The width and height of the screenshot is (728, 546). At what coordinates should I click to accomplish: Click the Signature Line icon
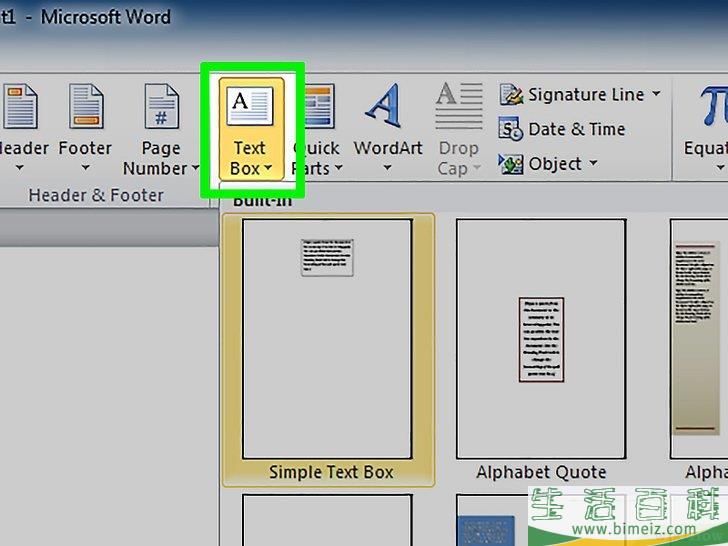[x=511, y=94]
